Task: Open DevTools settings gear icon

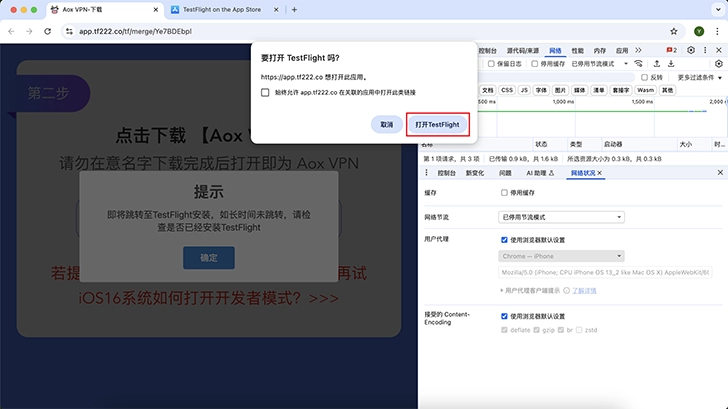Action: [x=691, y=49]
